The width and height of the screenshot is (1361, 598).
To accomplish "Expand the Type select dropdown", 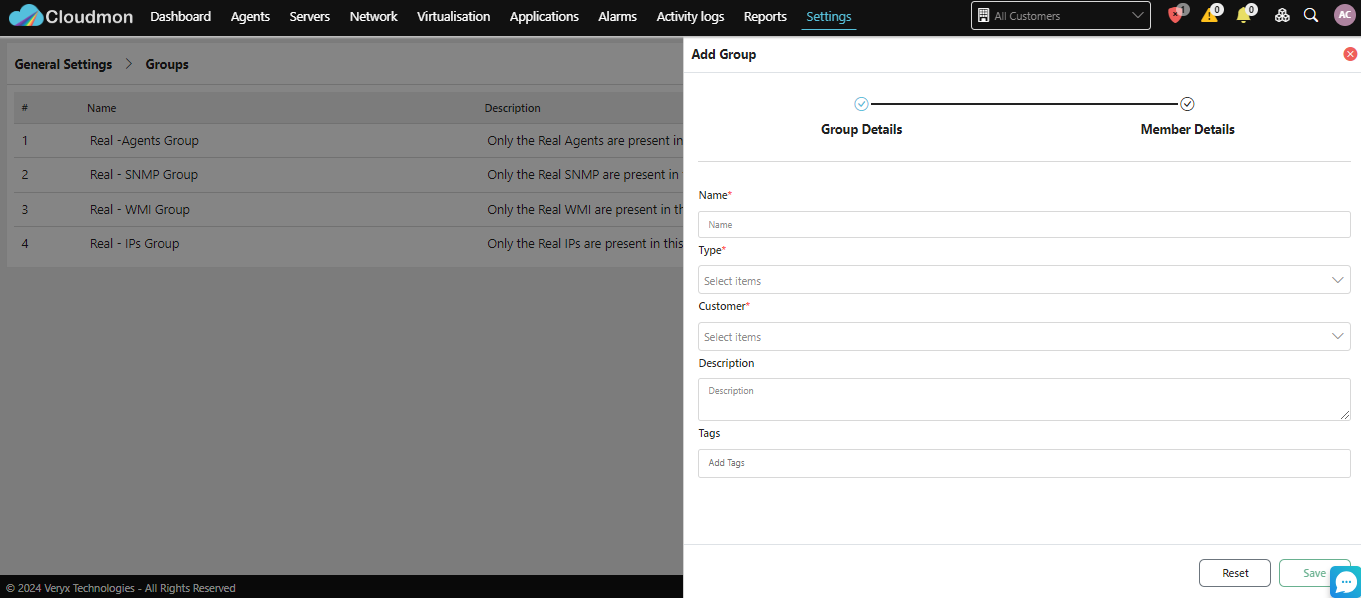I will click(1024, 280).
